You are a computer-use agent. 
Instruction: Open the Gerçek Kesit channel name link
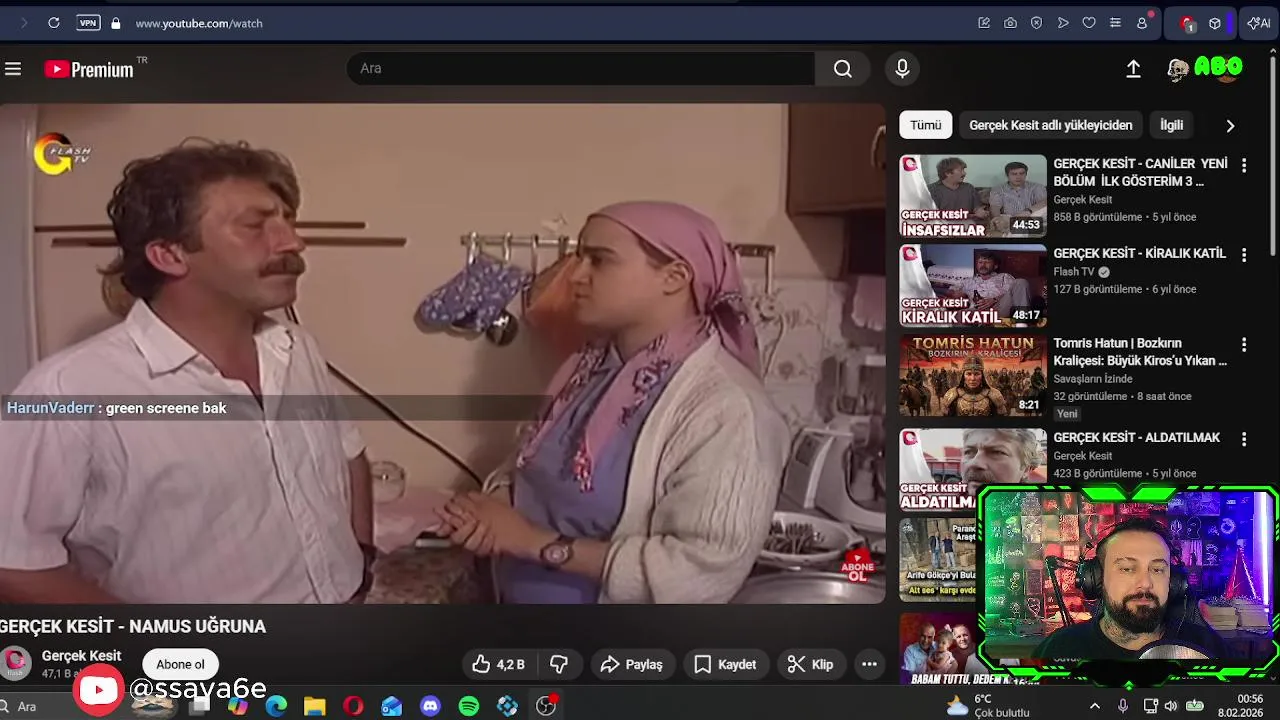coord(81,656)
